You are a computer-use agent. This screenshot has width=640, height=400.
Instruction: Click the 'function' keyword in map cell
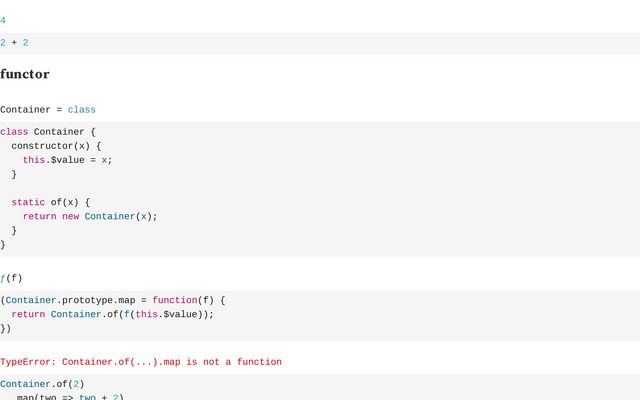click(x=175, y=300)
